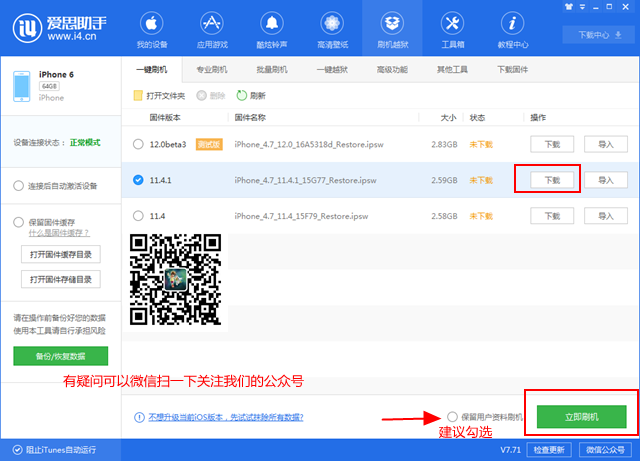
Task: Click the 打开文件夹 folder icon
Action: pos(138,96)
